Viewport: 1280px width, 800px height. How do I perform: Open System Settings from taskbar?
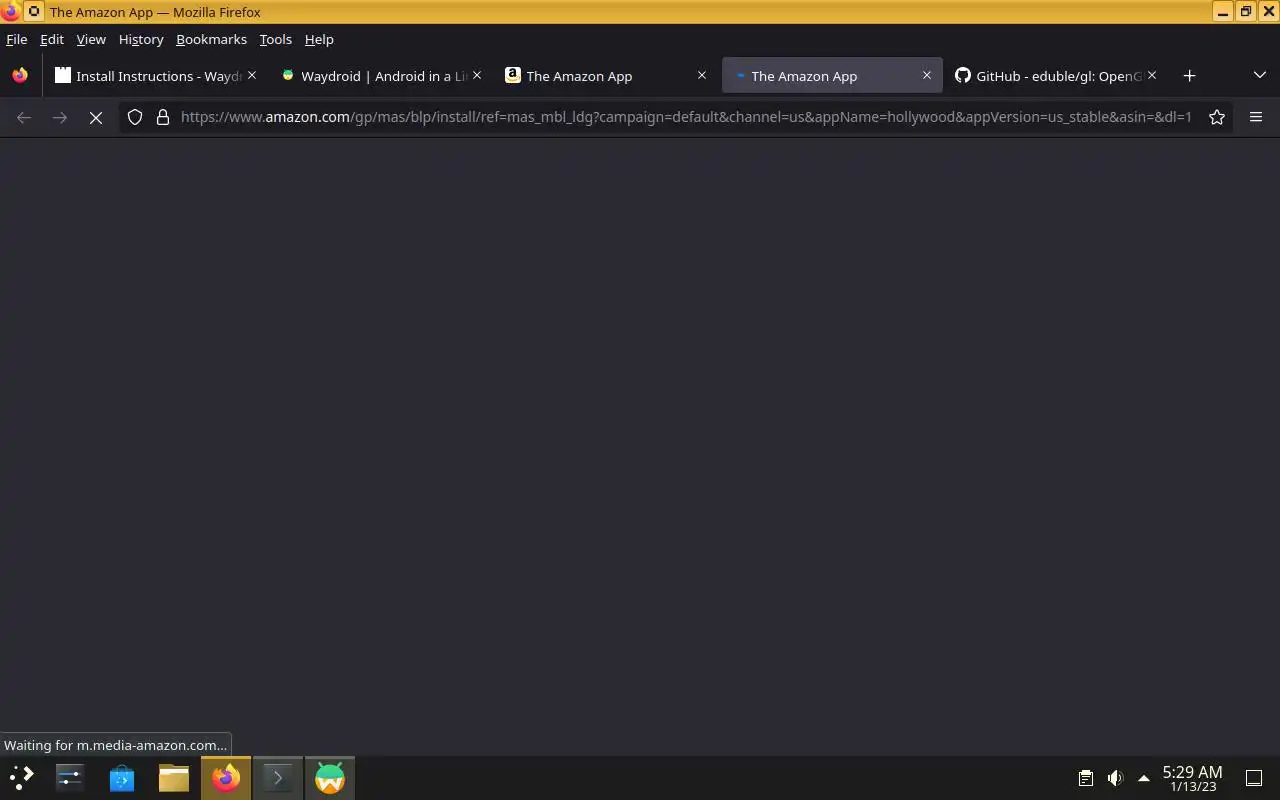tap(70, 777)
